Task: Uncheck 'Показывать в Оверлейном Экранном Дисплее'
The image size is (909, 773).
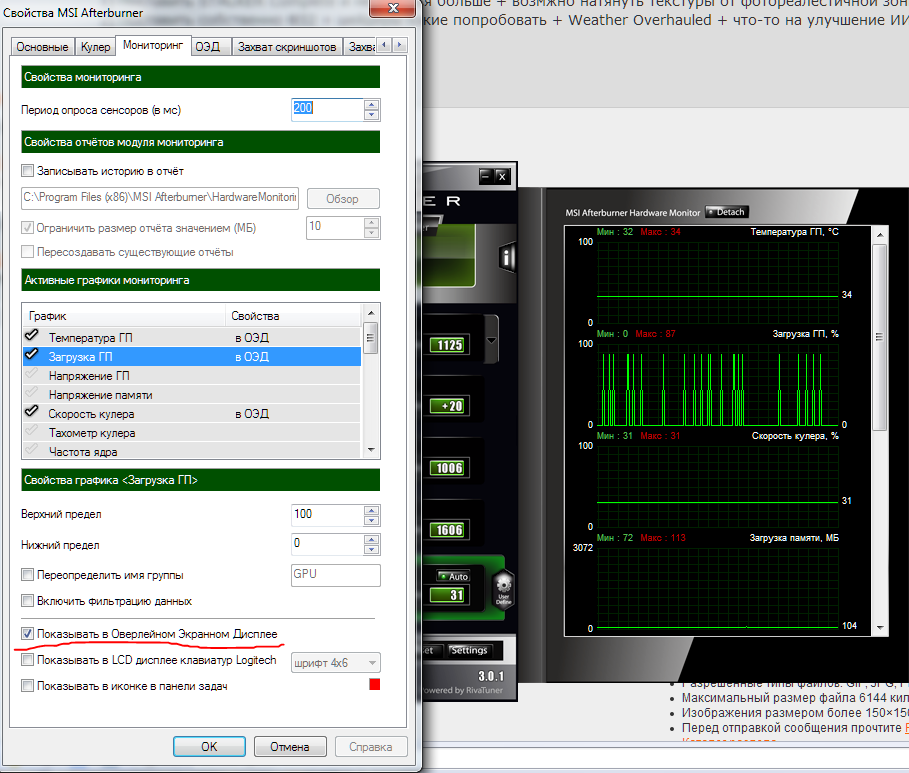Action: pyautogui.click(x=27, y=634)
